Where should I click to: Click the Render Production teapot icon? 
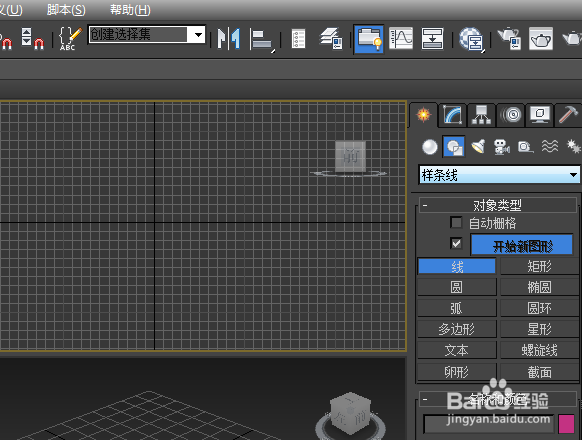572,39
